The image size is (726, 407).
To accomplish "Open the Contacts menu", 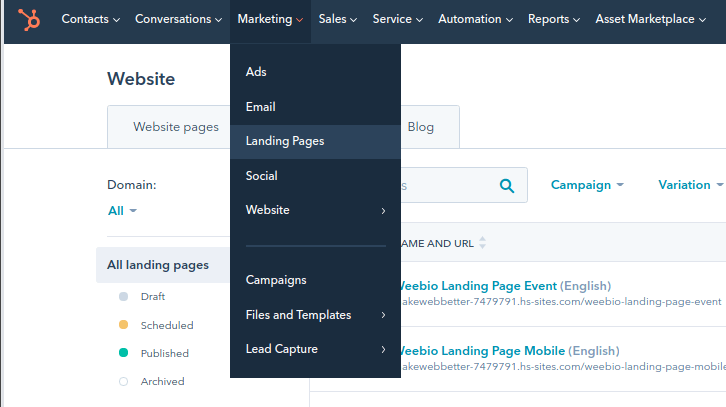I will tap(90, 19).
